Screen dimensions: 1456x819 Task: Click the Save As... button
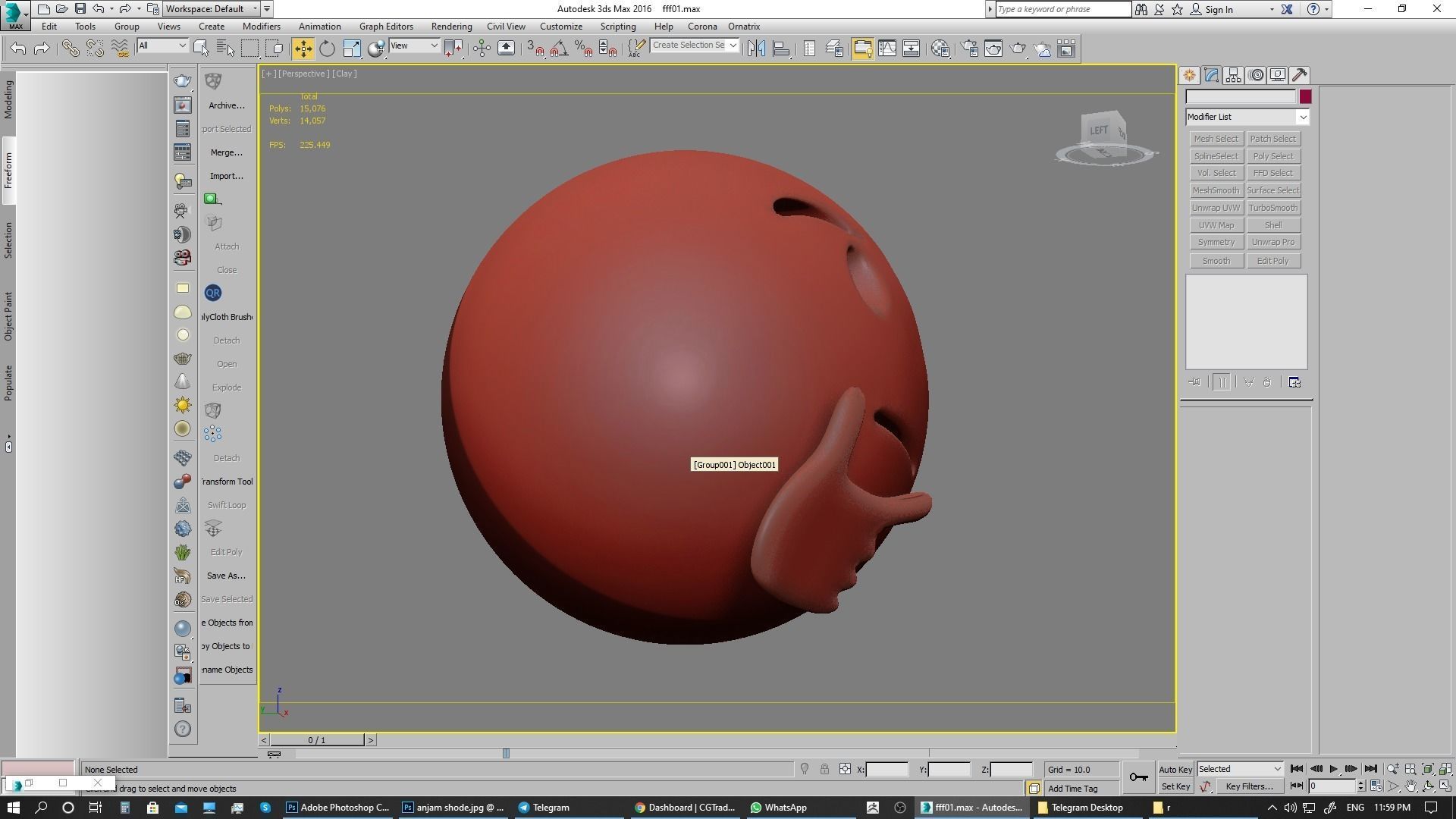226,576
